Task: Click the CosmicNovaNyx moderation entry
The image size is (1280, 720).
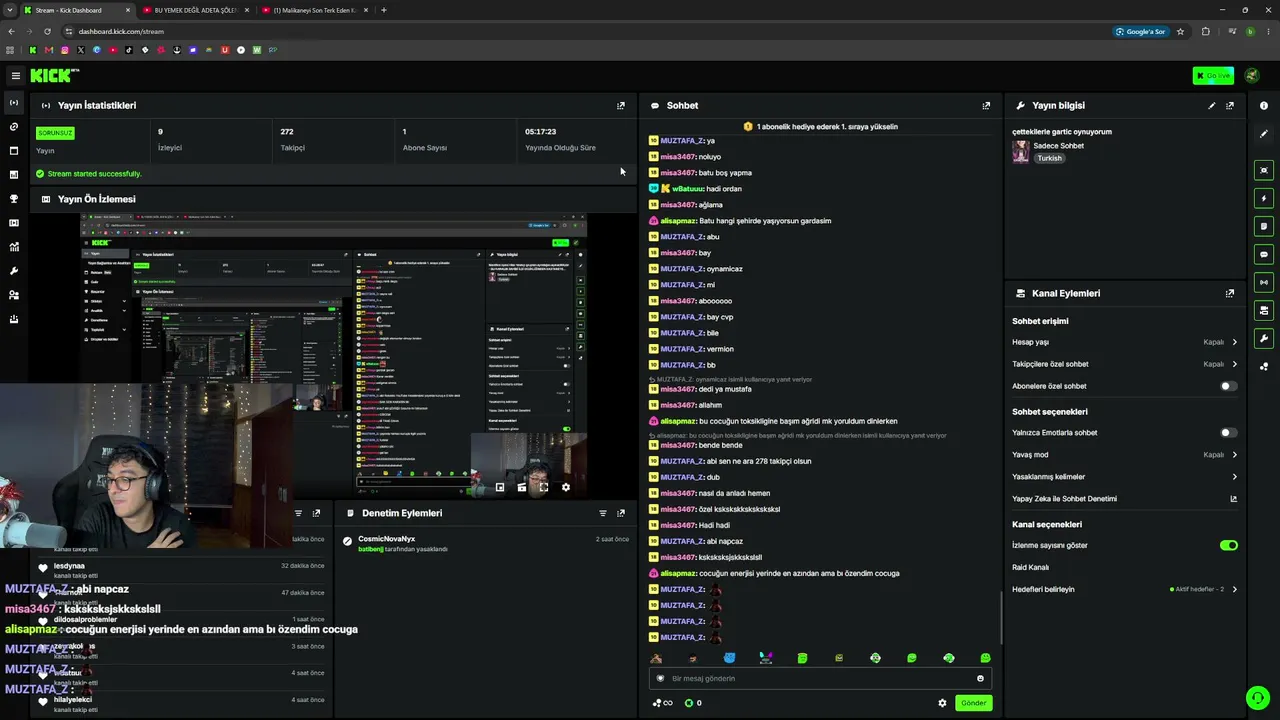Action: coord(485,543)
